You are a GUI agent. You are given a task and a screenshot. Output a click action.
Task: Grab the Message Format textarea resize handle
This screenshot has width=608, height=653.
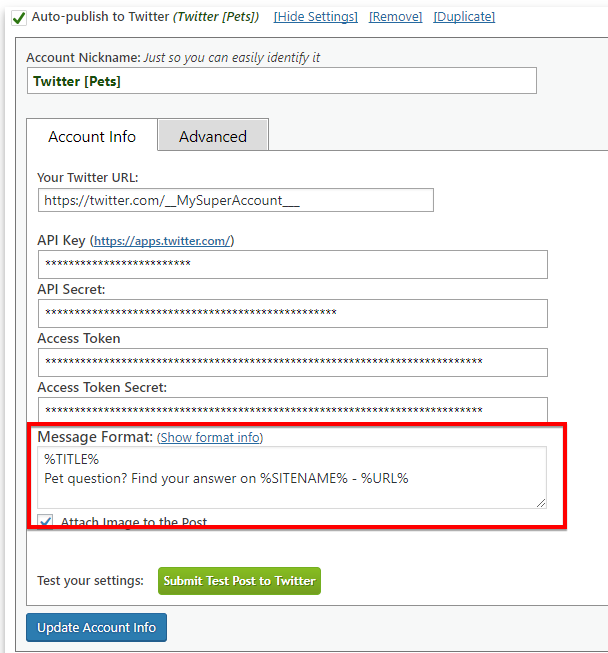[541, 502]
